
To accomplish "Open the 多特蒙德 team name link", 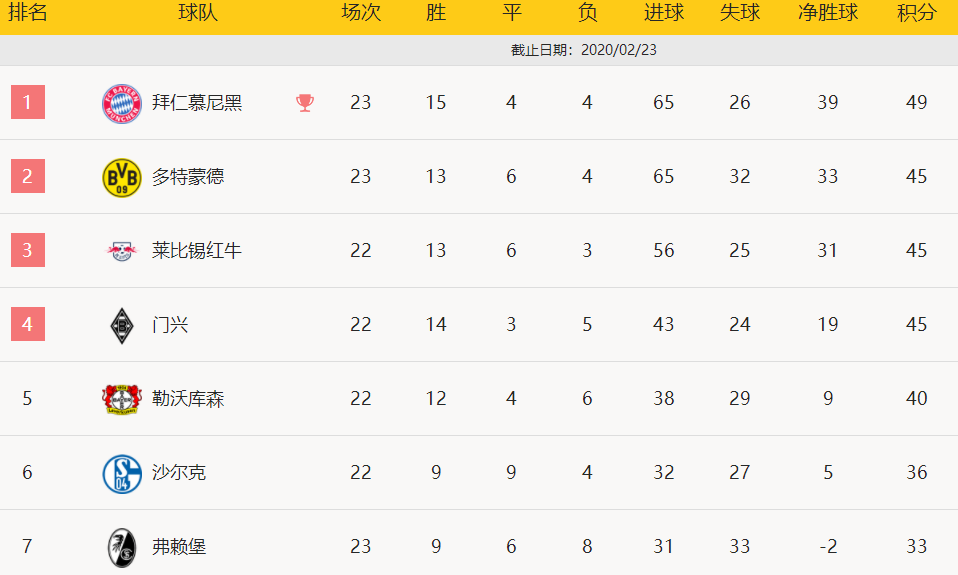I will point(188,177).
